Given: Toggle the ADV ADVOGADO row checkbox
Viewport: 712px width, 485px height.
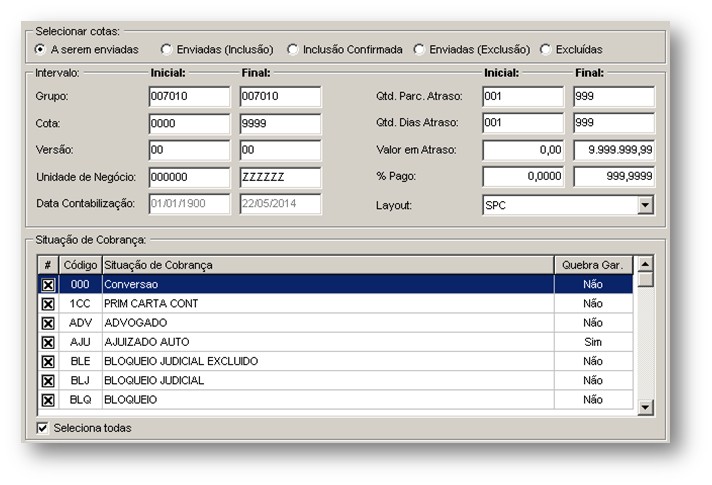Looking at the screenshot, I should click(x=48, y=323).
